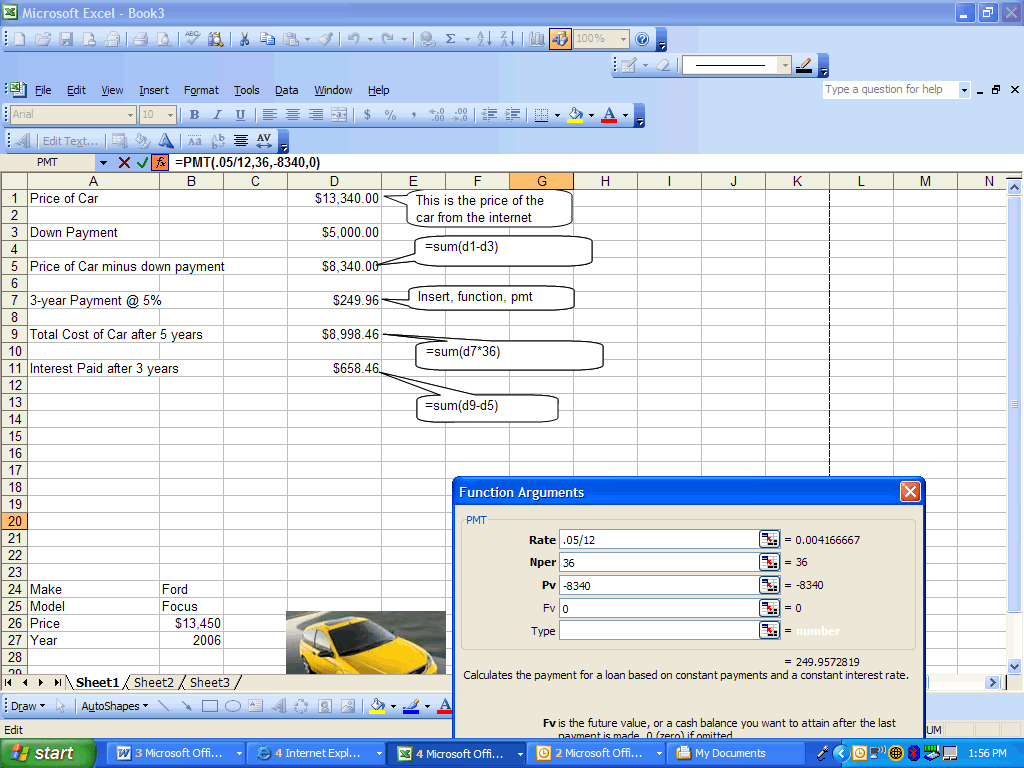Image resolution: width=1024 pixels, height=768 pixels.
Task: Open the Insert menu
Action: click(153, 90)
